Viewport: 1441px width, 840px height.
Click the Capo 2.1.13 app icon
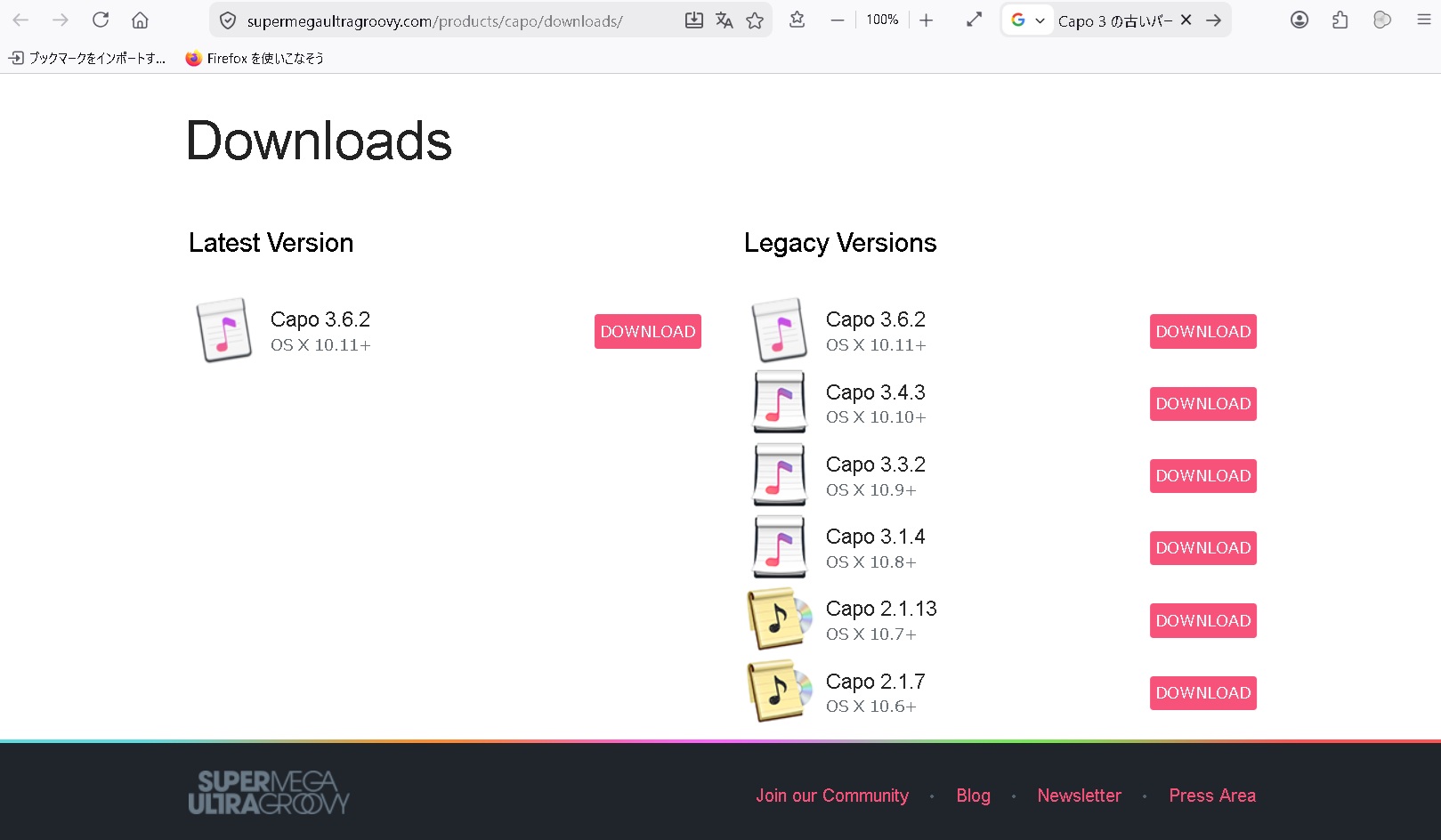[x=780, y=618]
